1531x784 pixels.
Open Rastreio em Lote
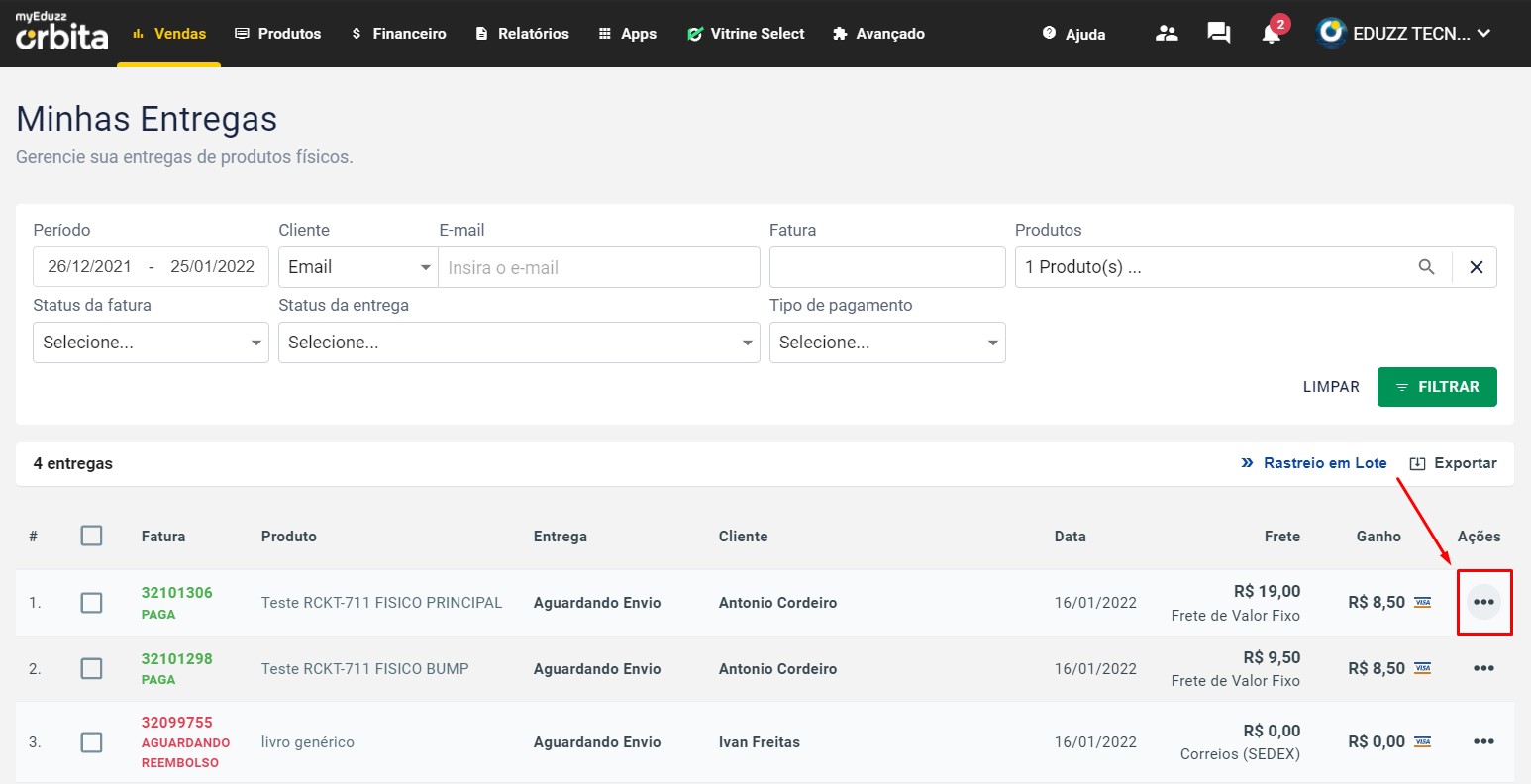[1314, 463]
